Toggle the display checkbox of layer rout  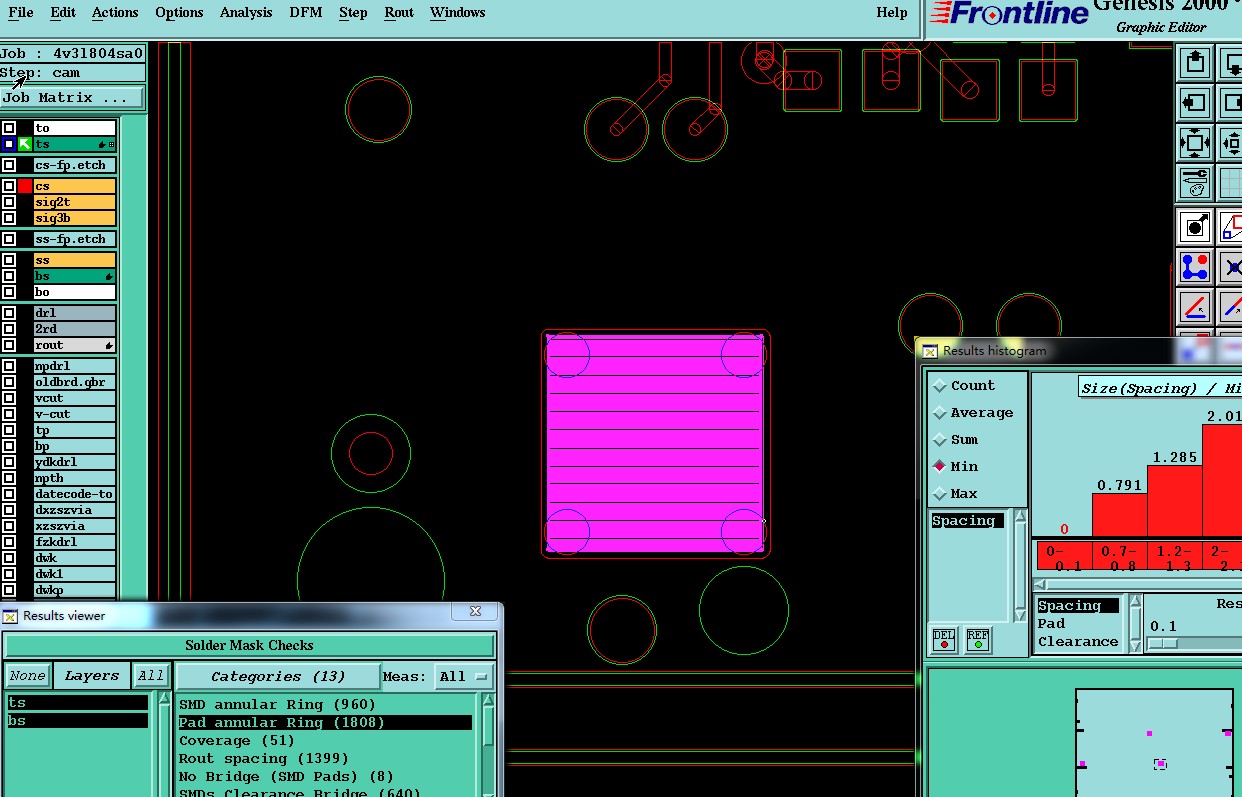tap(9, 345)
